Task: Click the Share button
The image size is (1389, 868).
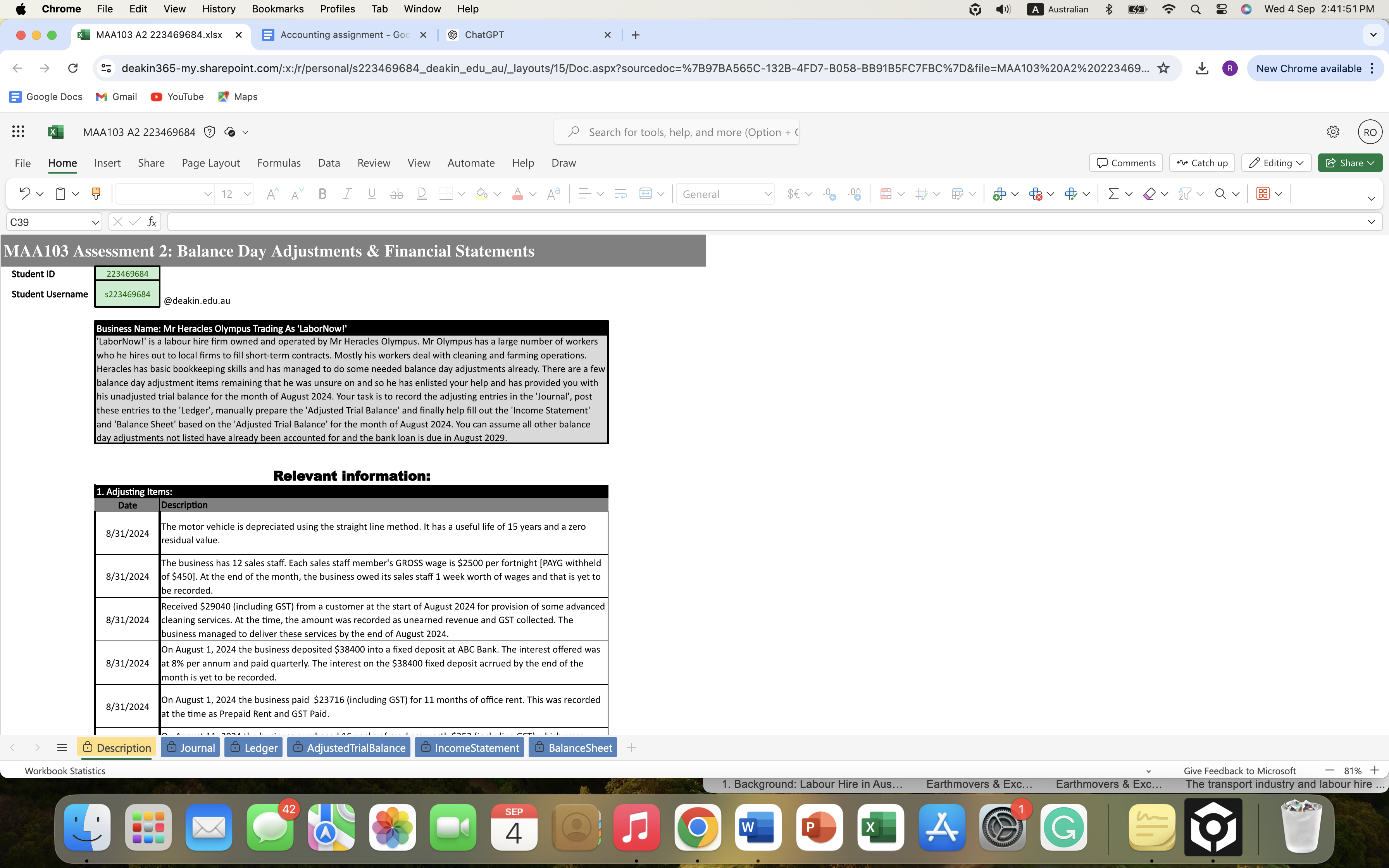Action: (x=1349, y=162)
